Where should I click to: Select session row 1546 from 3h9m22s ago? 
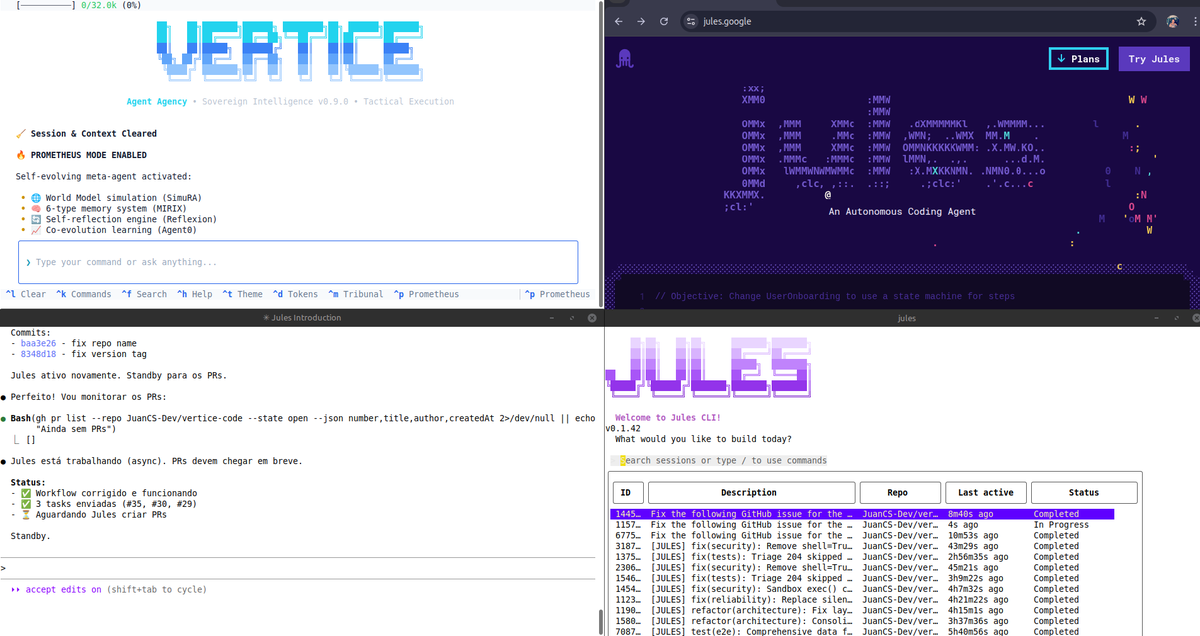[863, 578]
